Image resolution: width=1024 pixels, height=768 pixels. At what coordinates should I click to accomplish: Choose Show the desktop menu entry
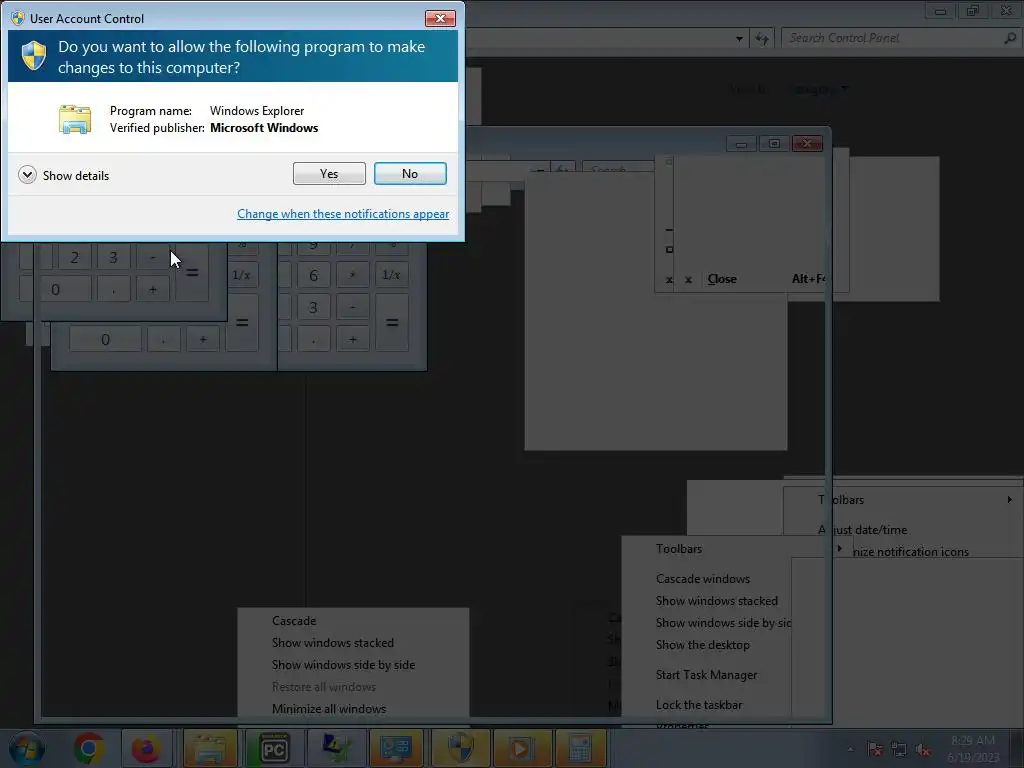[703, 645]
